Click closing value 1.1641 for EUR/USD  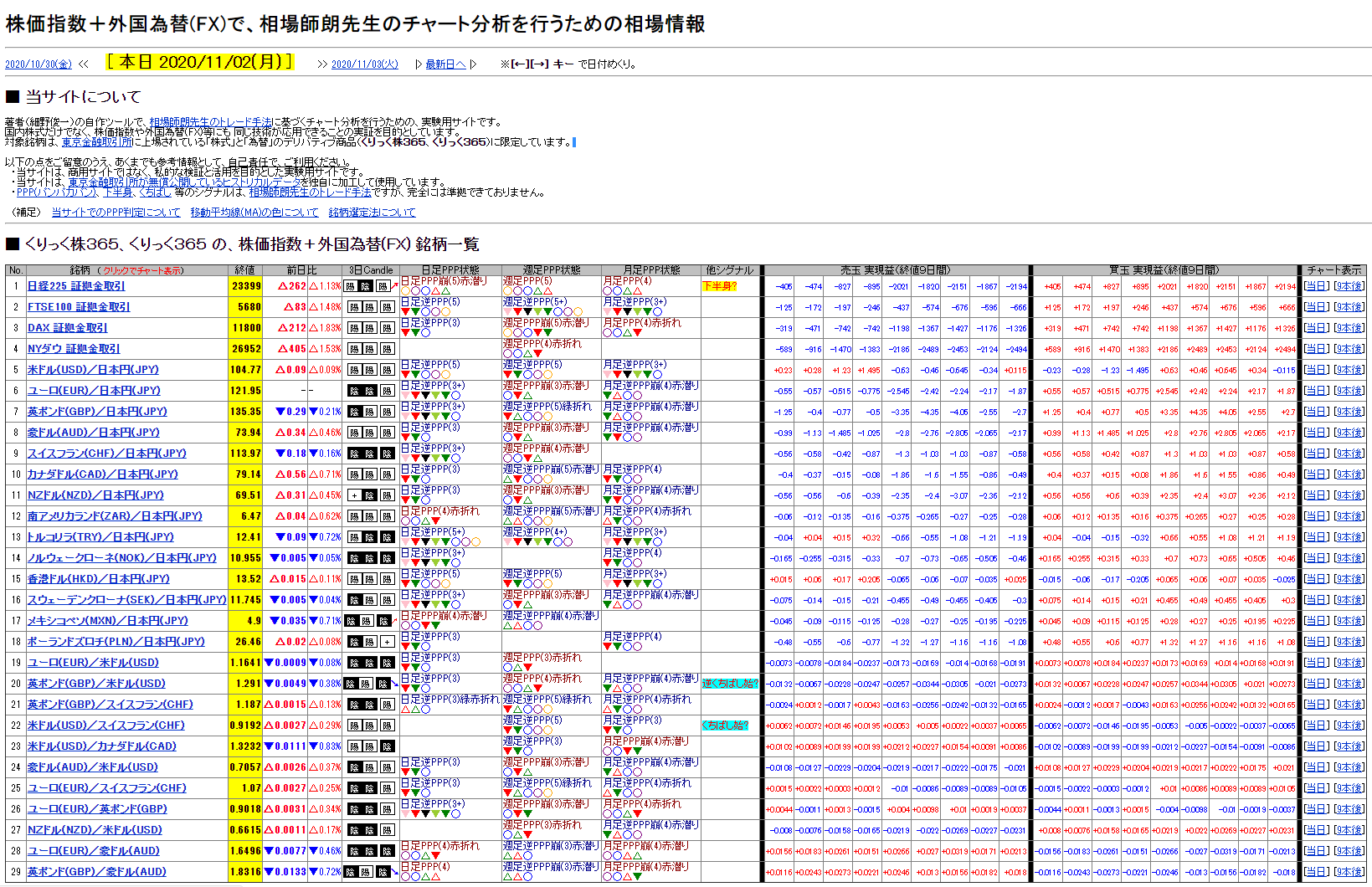[245, 663]
